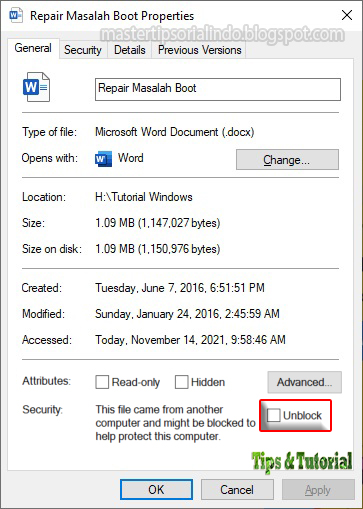Switch to the Security tab
The image size is (363, 509).
point(83,50)
